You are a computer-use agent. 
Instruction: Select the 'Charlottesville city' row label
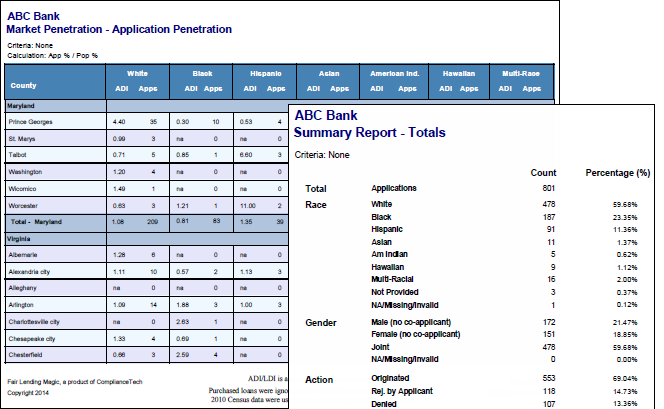[34, 322]
